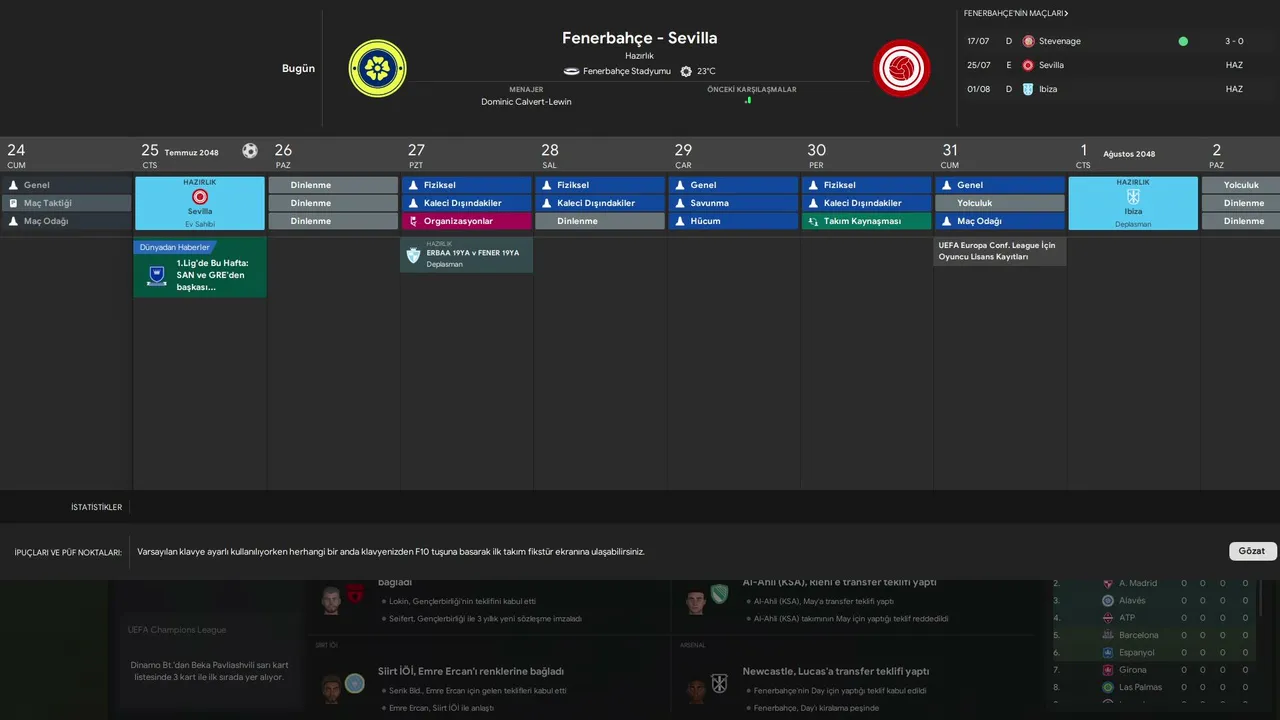The width and height of the screenshot is (1280, 720).
Task: Select the Yolculuk slot on Sunday 2
Action: pos(1240,185)
